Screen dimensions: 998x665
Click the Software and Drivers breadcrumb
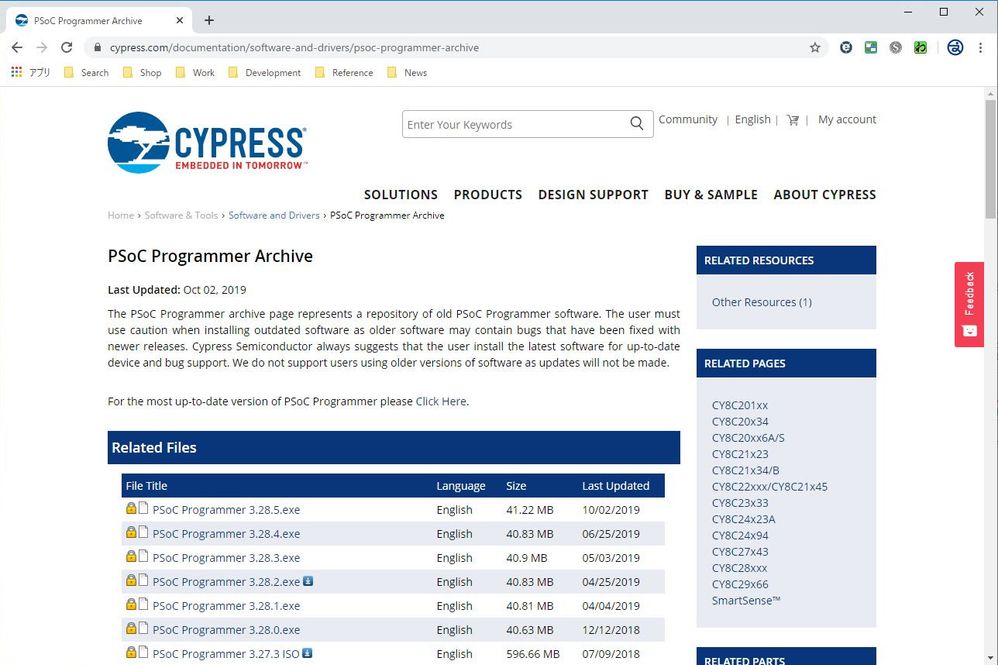point(274,216)
